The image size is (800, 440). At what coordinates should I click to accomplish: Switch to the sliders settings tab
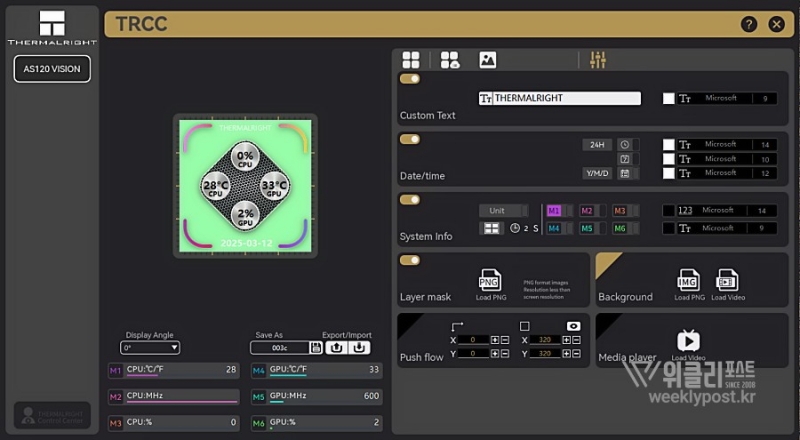point(598,60)
